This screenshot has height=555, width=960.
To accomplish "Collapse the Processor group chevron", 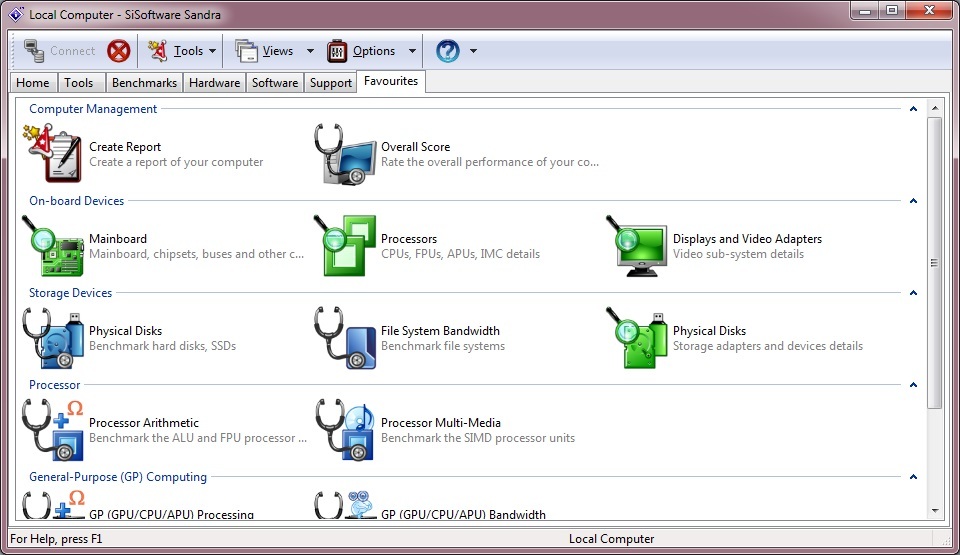I will point(913,385).
